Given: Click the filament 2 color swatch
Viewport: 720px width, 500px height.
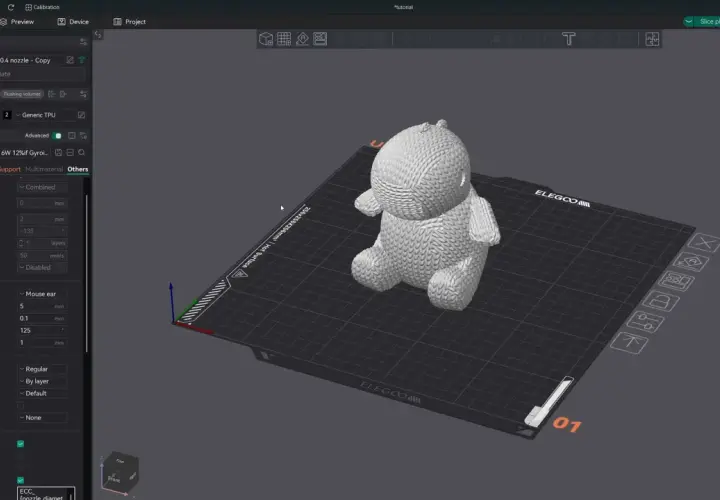Looking at the screenshot, I should 7,115.
